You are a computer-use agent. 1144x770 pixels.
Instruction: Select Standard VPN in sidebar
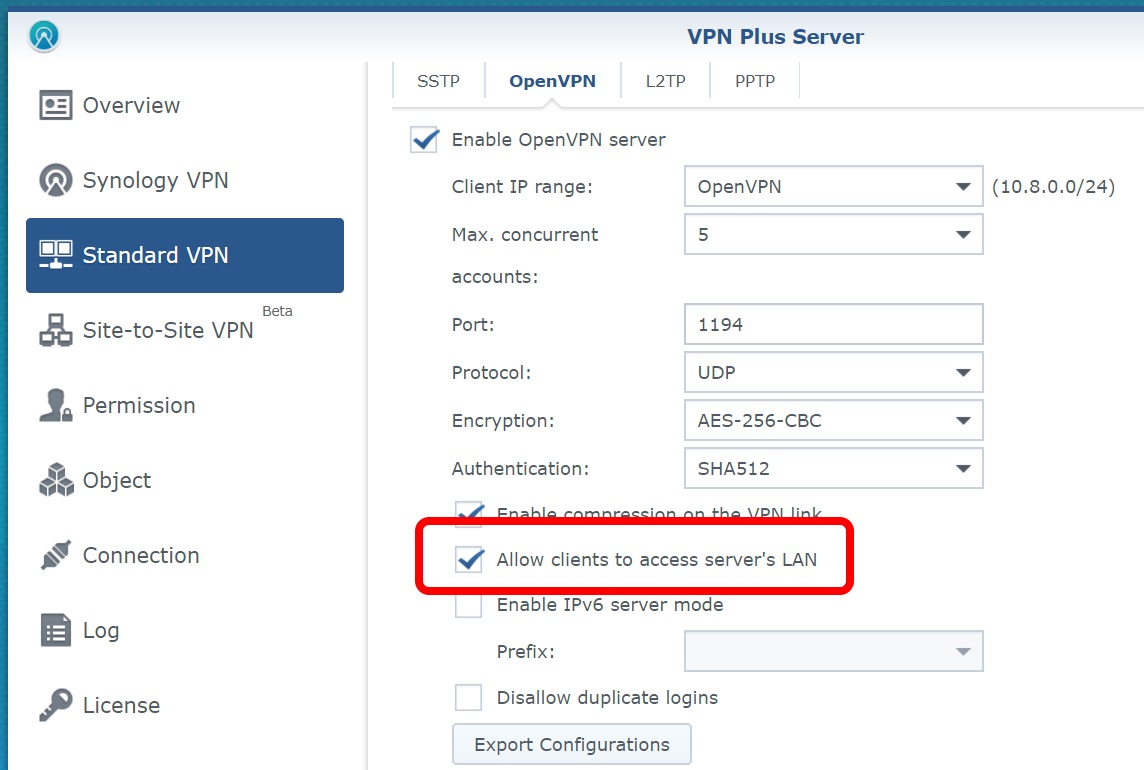(x=185, y=255)
